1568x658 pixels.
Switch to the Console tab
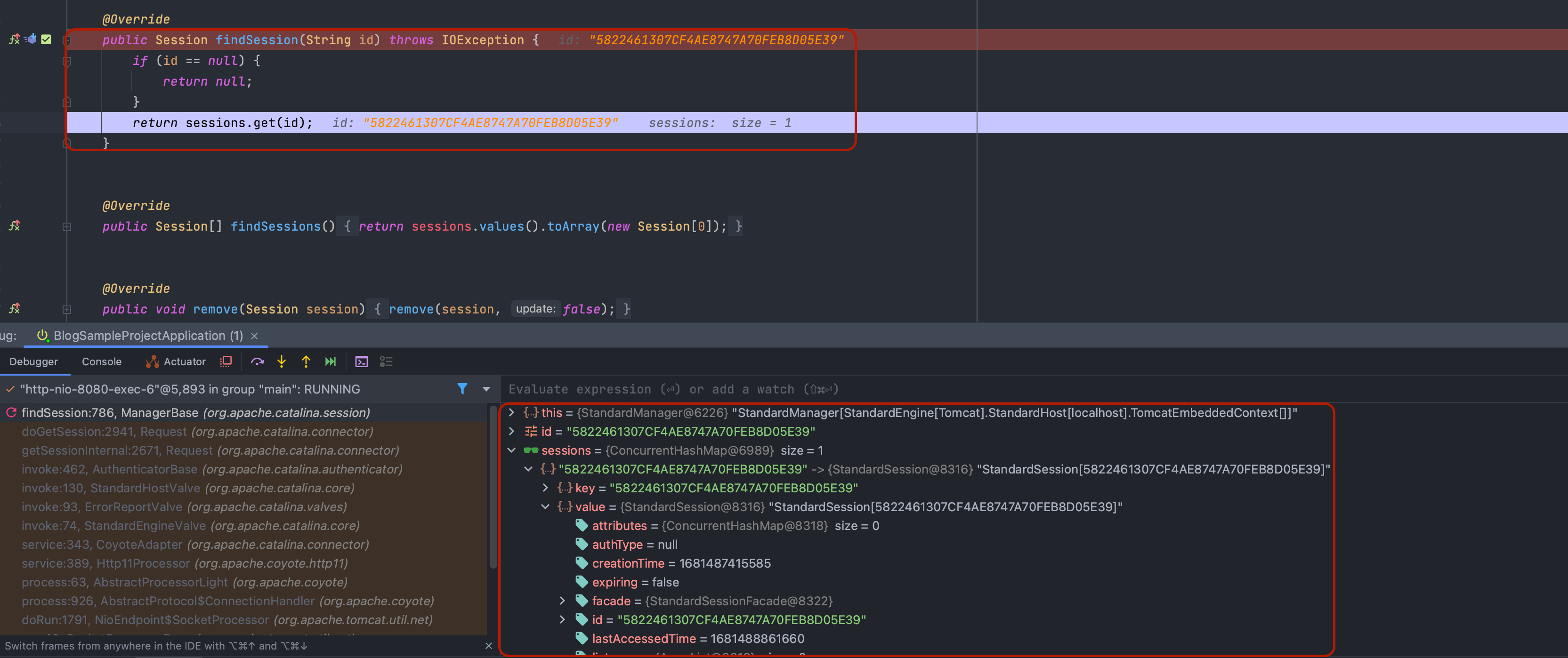102,361
